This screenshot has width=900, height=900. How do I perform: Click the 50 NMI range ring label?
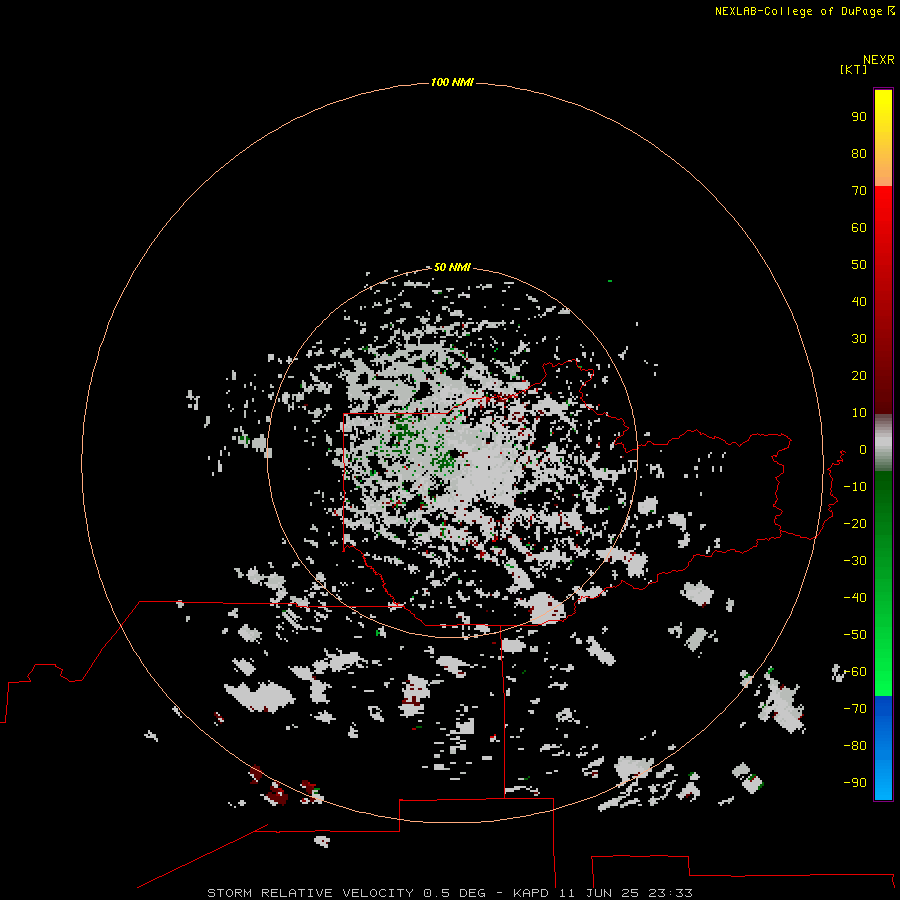[452, 267]
